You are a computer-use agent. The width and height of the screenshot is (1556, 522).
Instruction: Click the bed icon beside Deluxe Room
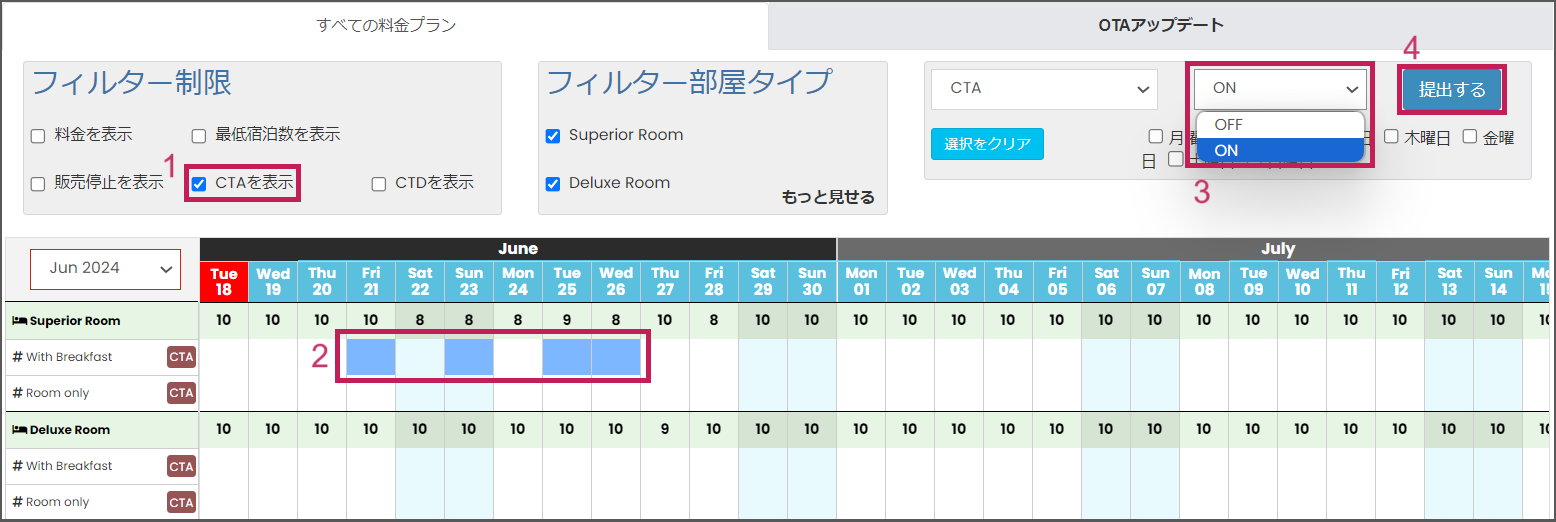click(x=19, y=430)
